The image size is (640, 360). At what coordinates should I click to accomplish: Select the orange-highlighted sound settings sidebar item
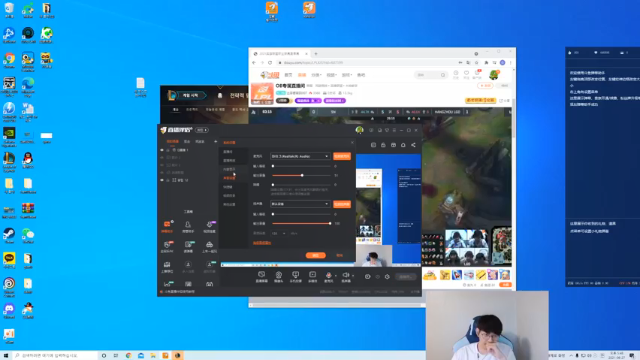229,178
